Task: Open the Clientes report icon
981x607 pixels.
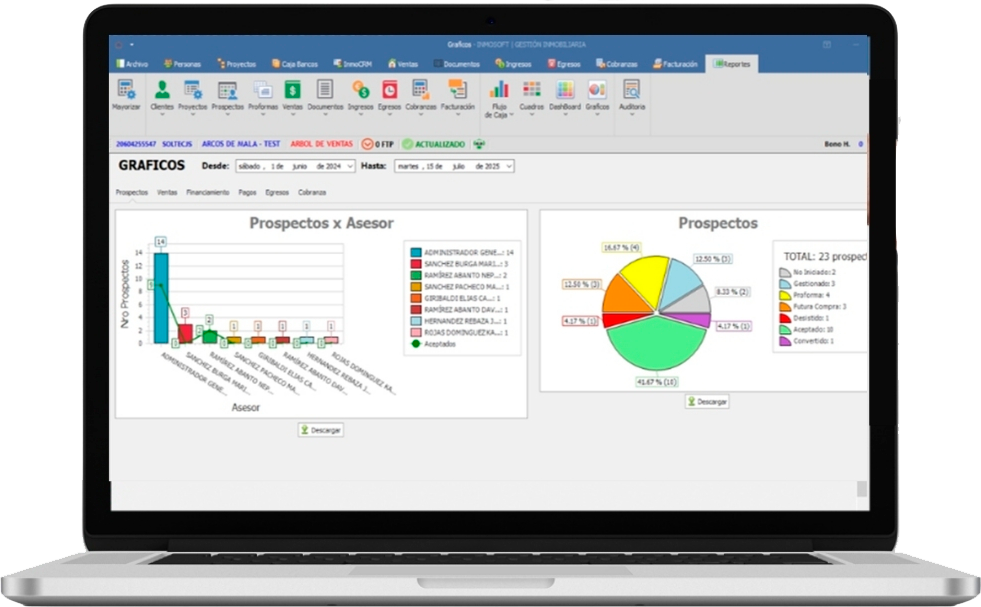Action: (162, 90)
